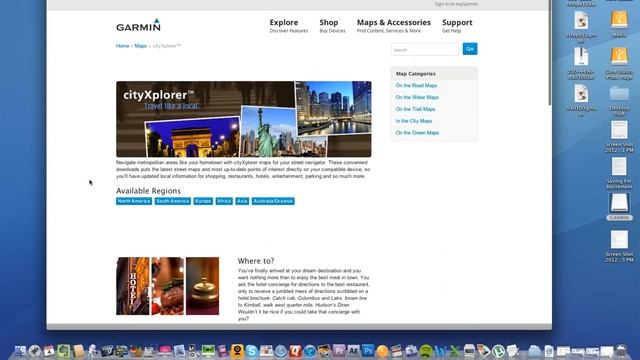Select the North America region tag
Screen dimensions: 640x360
tap(133, 201)
